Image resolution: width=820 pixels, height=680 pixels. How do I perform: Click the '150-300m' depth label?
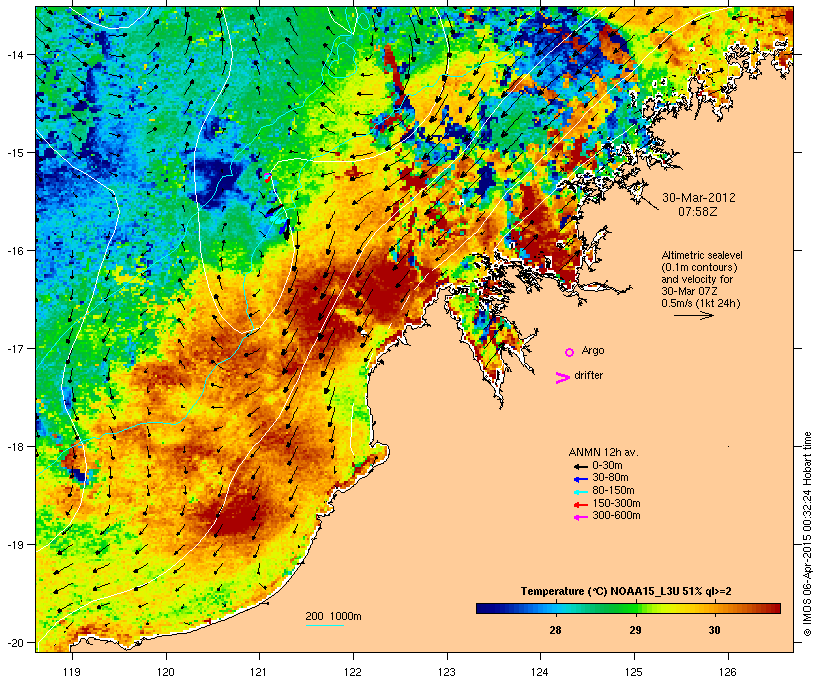coord(616,503)
